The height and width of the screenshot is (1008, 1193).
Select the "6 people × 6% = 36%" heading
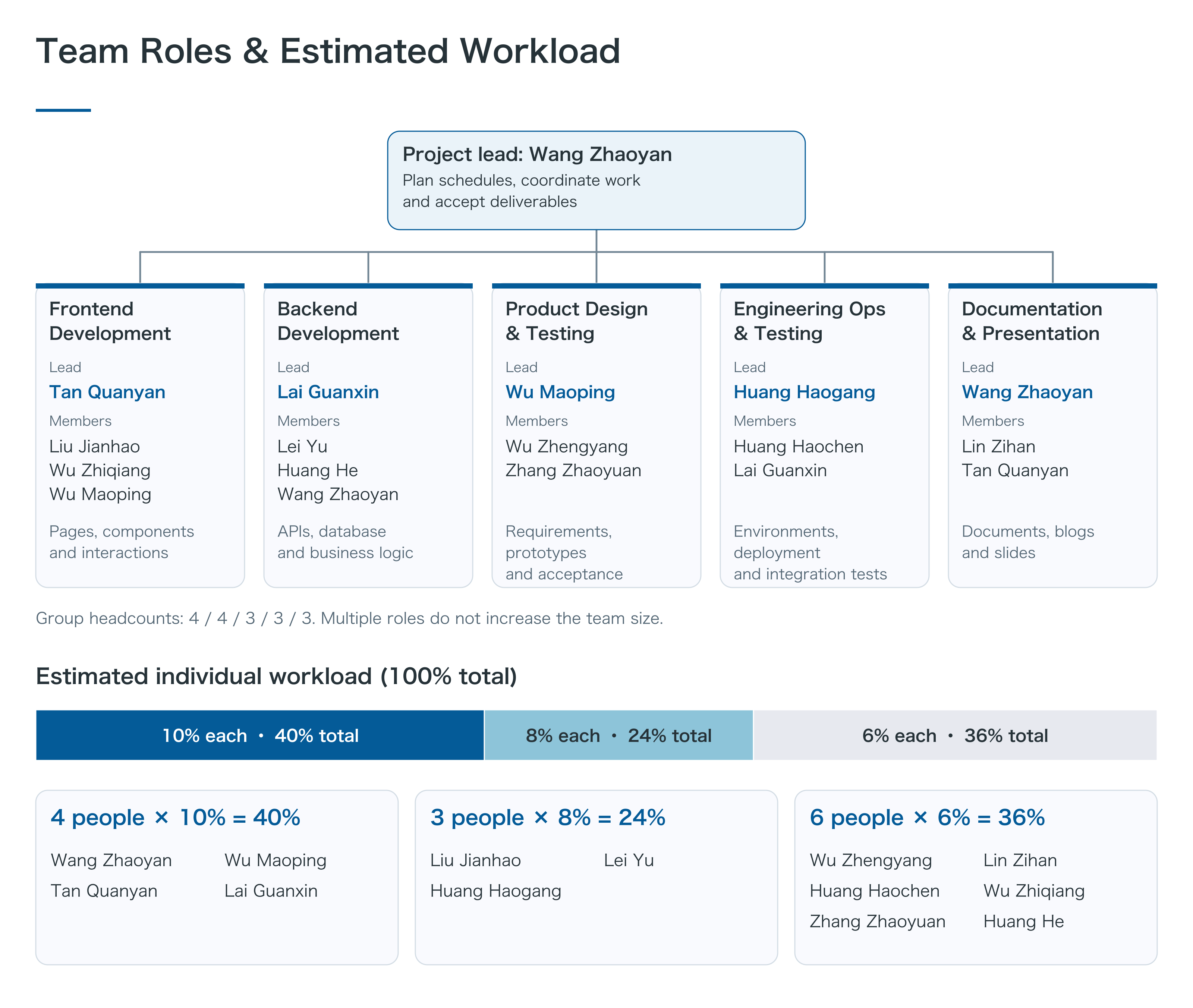click(927, 818)
